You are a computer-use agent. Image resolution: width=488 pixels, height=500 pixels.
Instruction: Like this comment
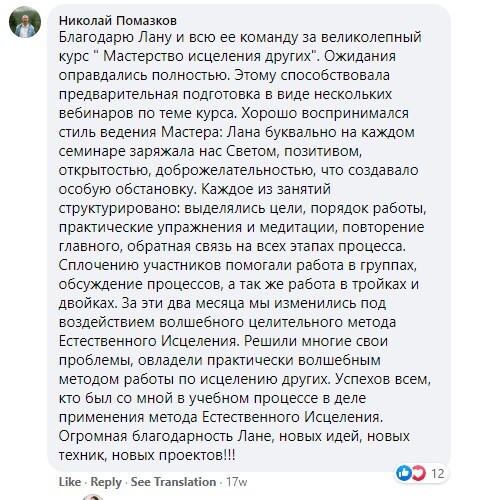tap(70, 482)
